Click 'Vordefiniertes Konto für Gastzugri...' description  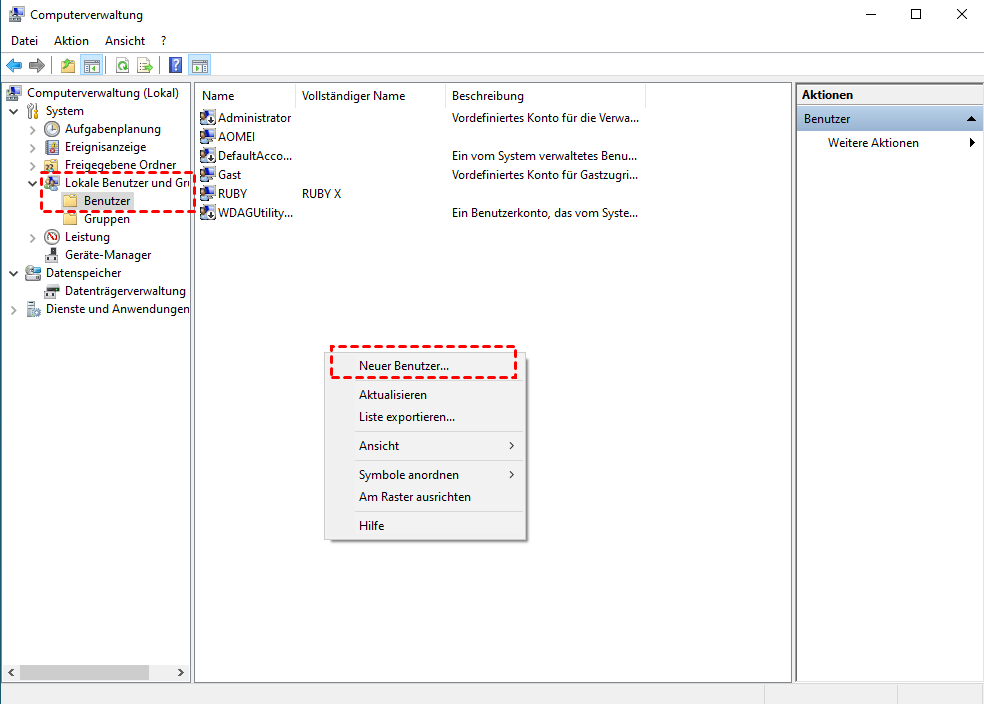pyautogui.click(x=545, y=174)
